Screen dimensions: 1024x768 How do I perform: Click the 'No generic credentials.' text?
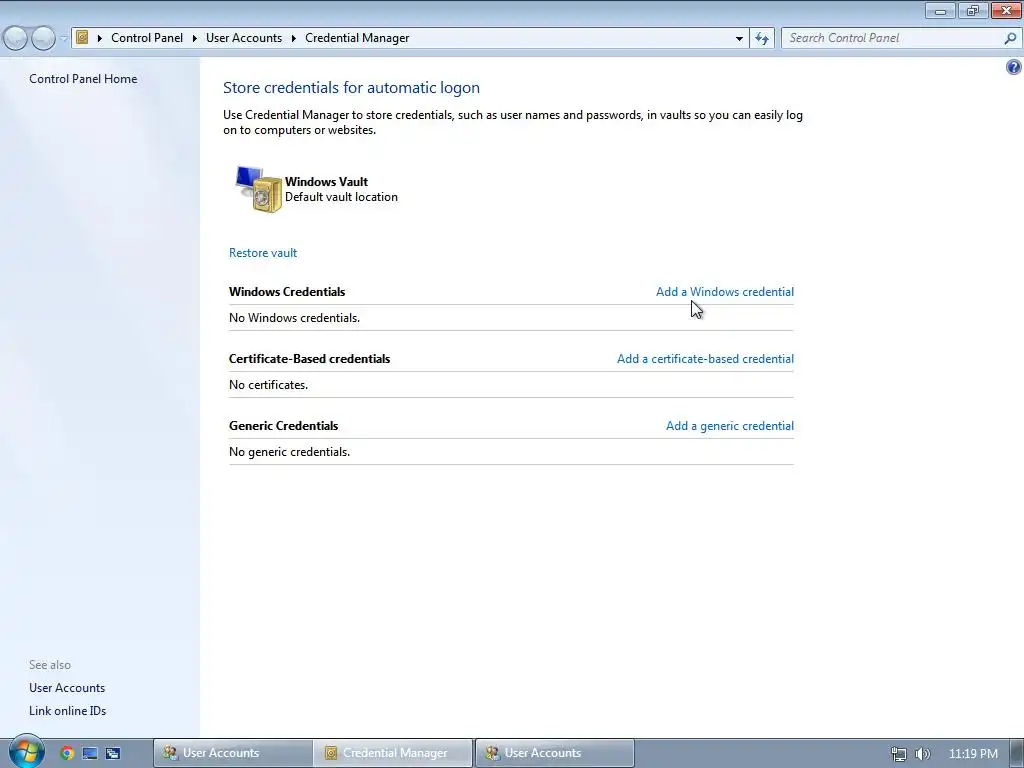(289, 452)
